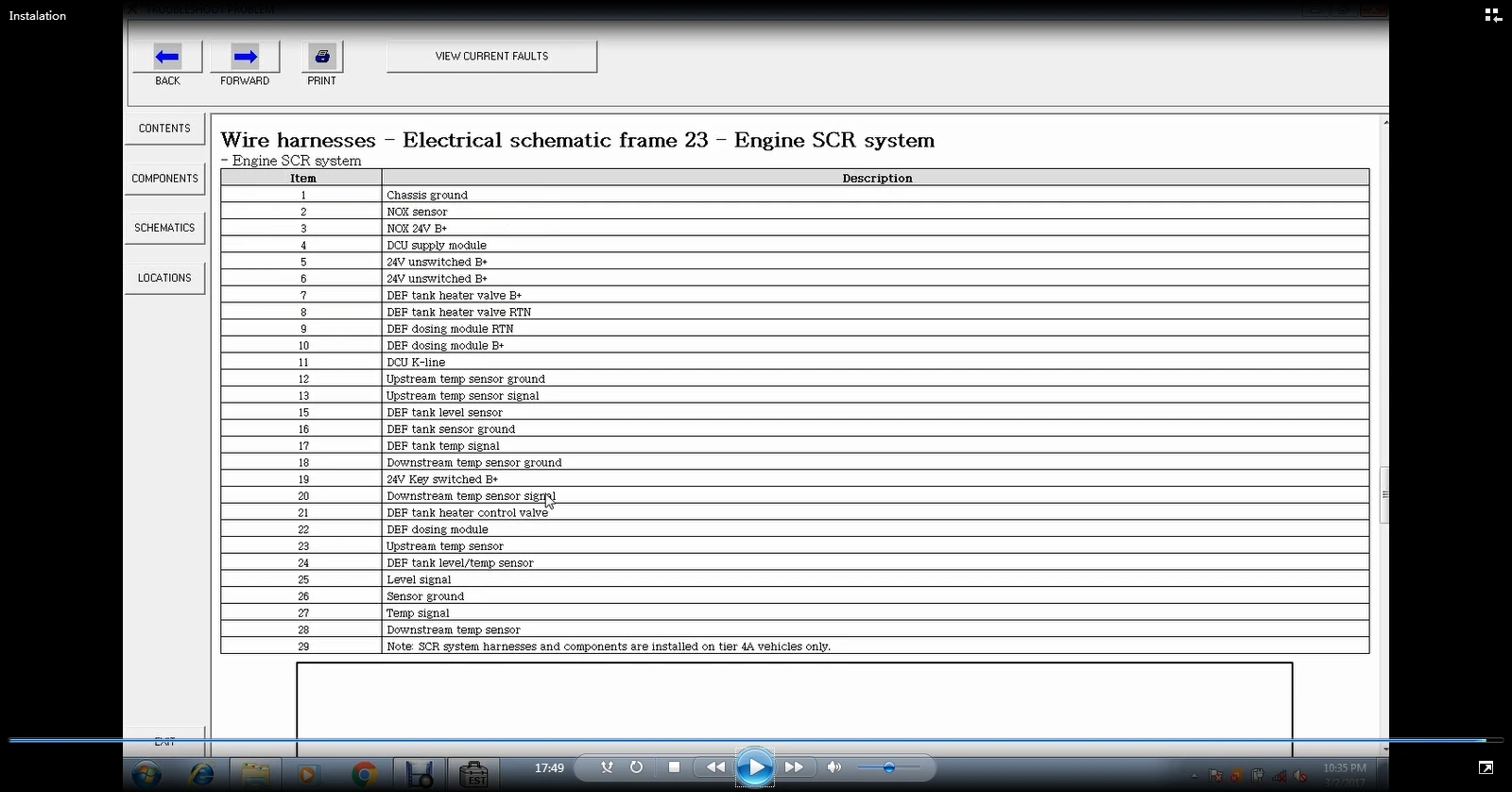Click the scroll-up arrow of the document scrollbar
This screenshot has width=1512, height=792.
coord(1384,122)
